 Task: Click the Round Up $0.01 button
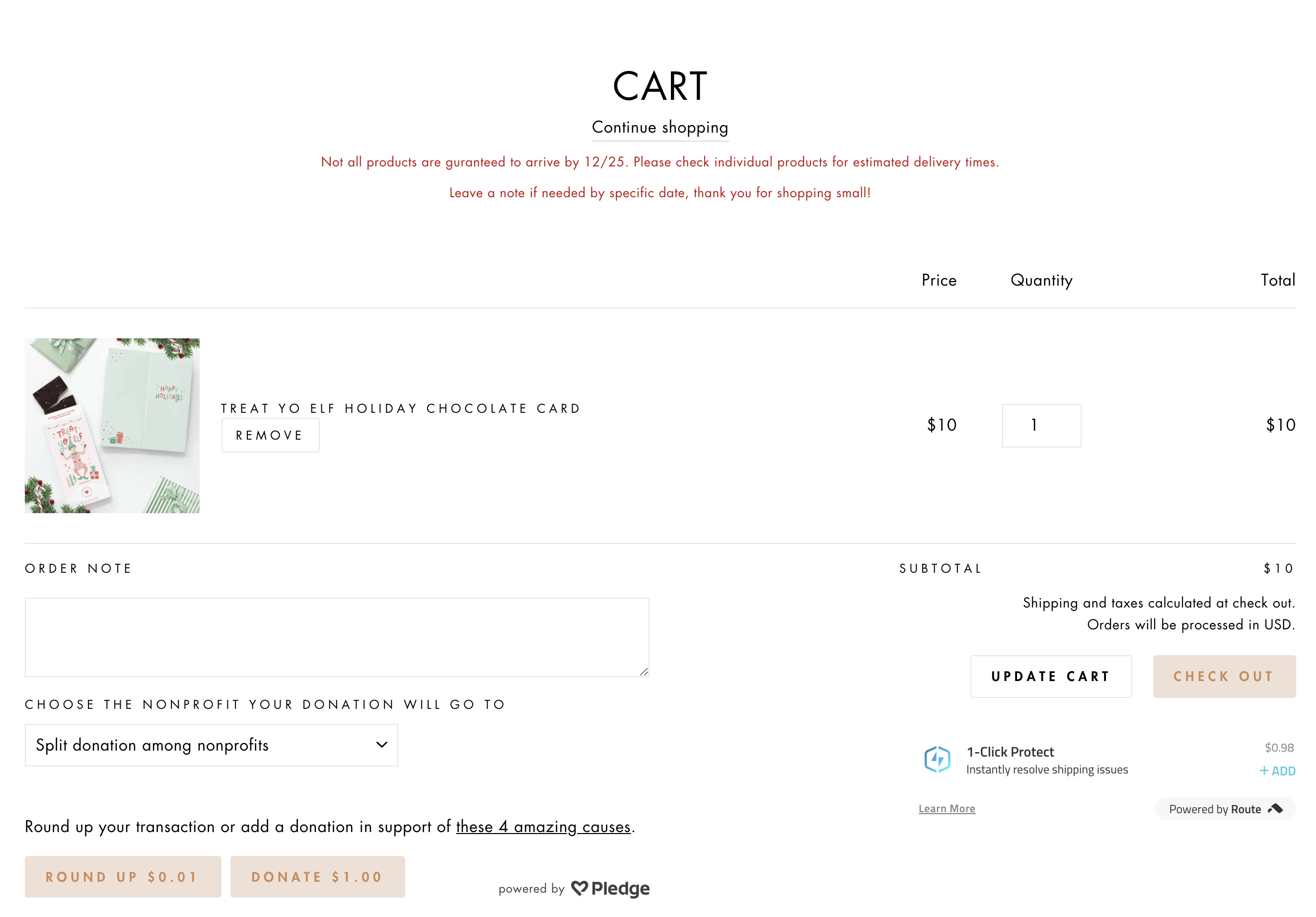(x=123, y=877)
